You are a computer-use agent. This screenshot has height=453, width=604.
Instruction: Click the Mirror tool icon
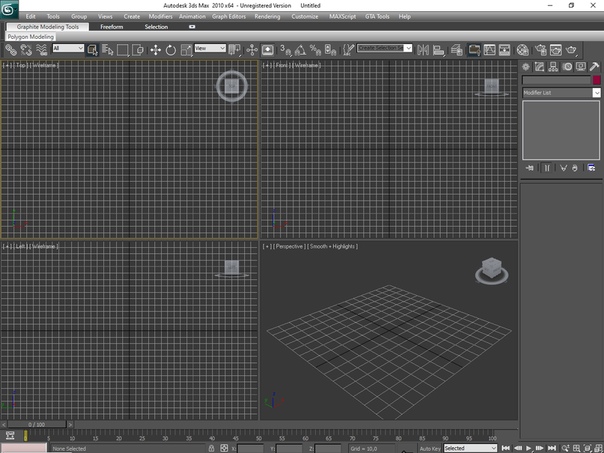coord(423,50)
